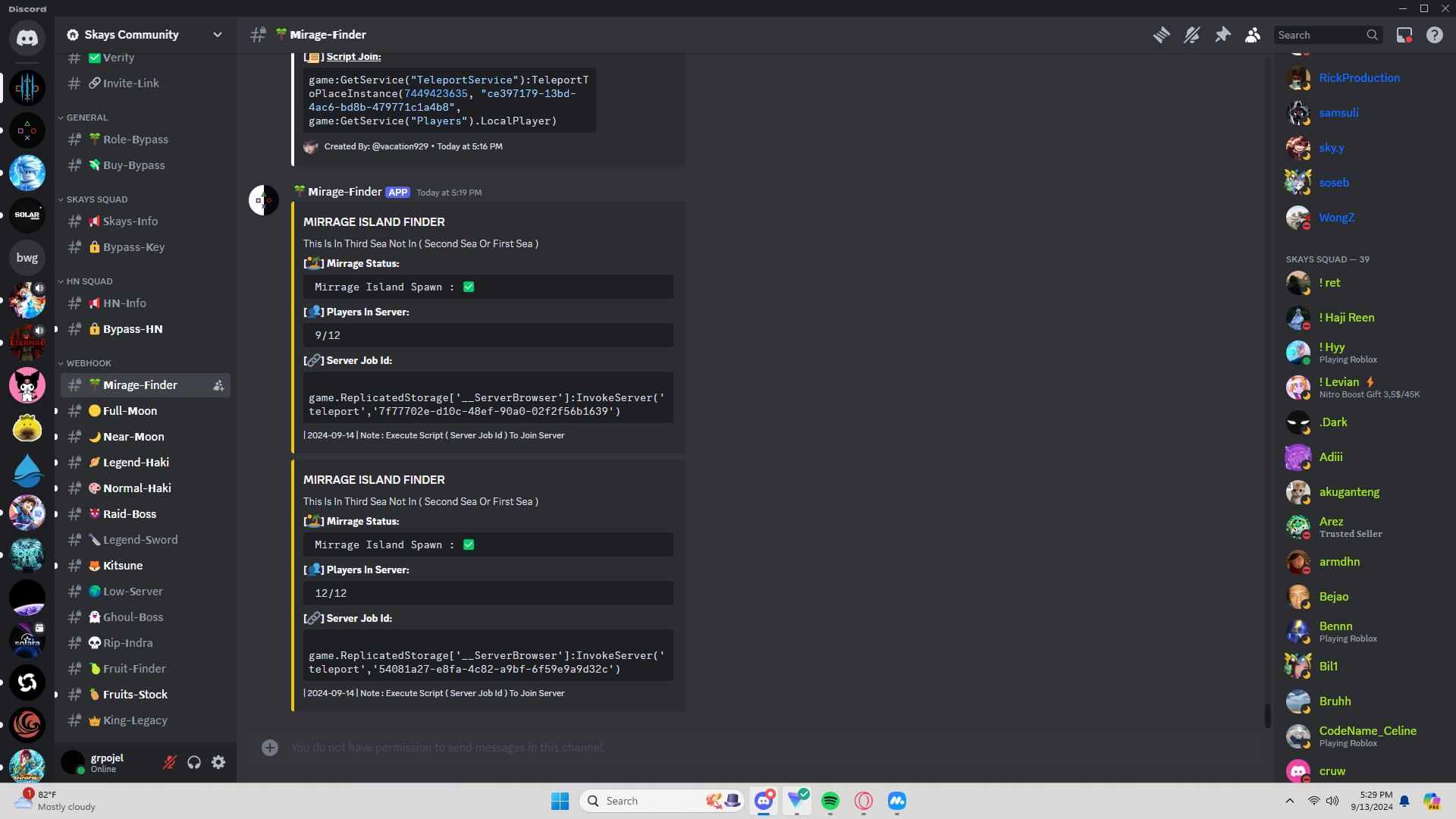
Task: Open Opera browser from taskbar
Action: pos(864,801)
